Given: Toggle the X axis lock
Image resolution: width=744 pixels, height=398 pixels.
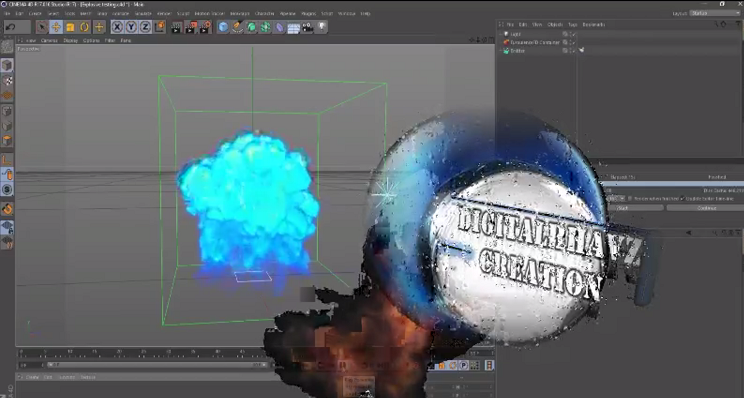Looking at the screenshot, I should pyautogui.click(x=117, y=27).
